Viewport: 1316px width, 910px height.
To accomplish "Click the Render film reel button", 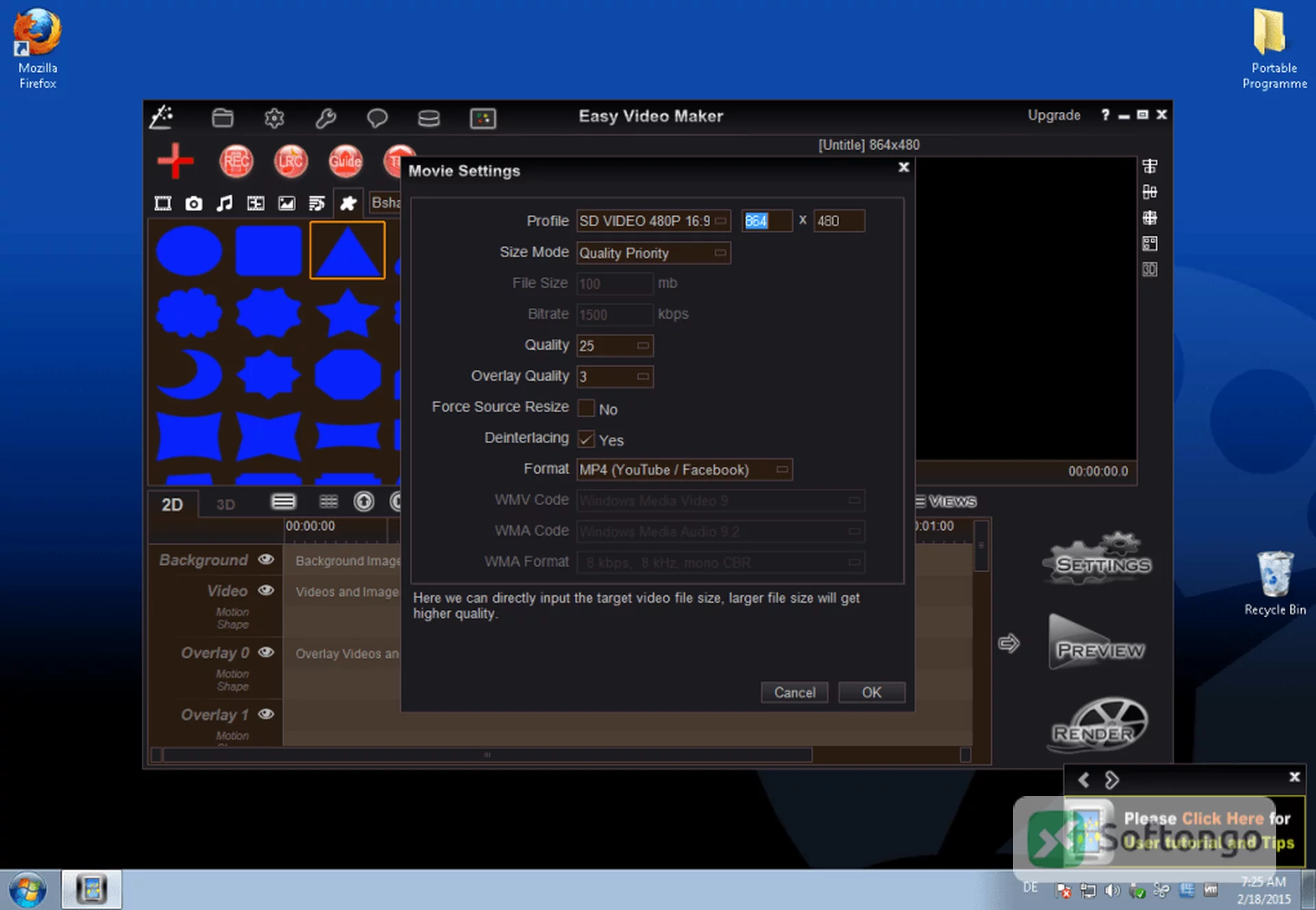I will point(1098,725).
